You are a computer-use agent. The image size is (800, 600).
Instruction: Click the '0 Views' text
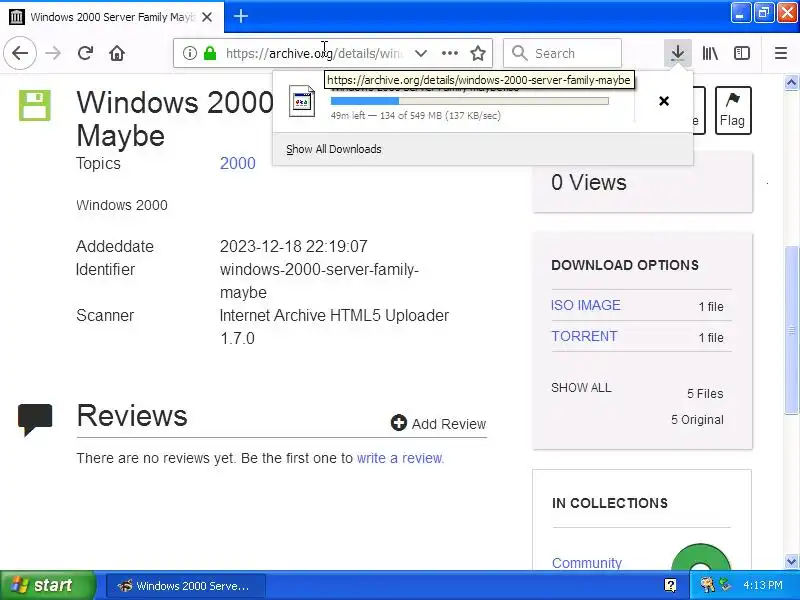(x=588, y=182)
